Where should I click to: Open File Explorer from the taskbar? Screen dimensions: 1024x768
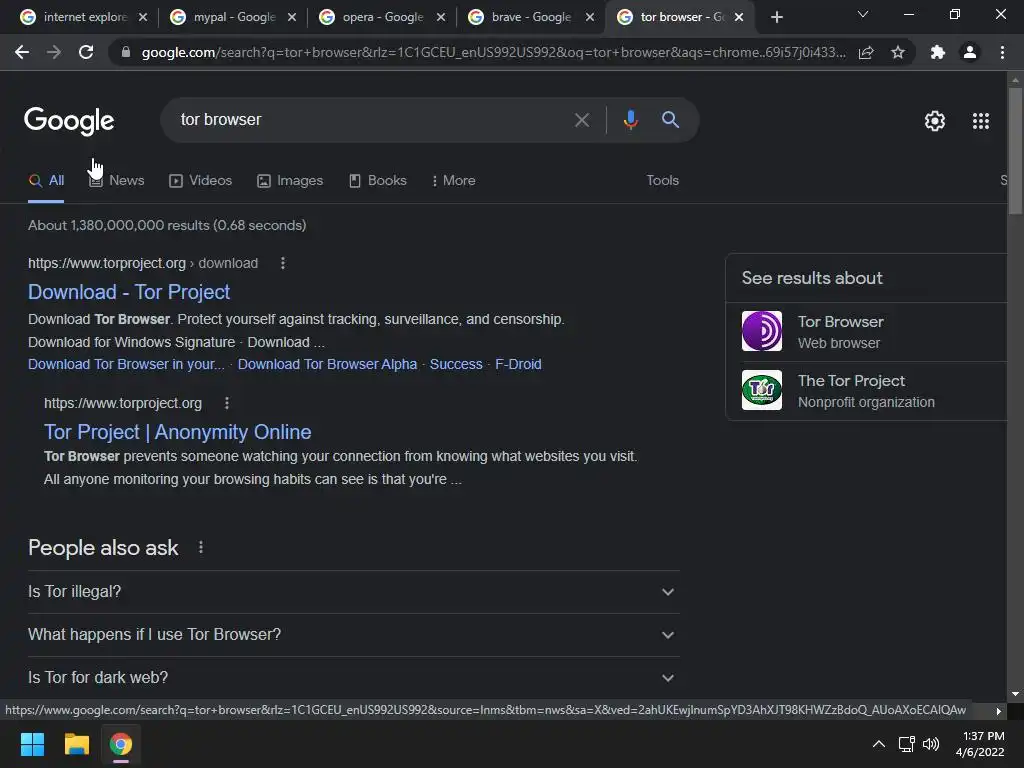[76, 744]
